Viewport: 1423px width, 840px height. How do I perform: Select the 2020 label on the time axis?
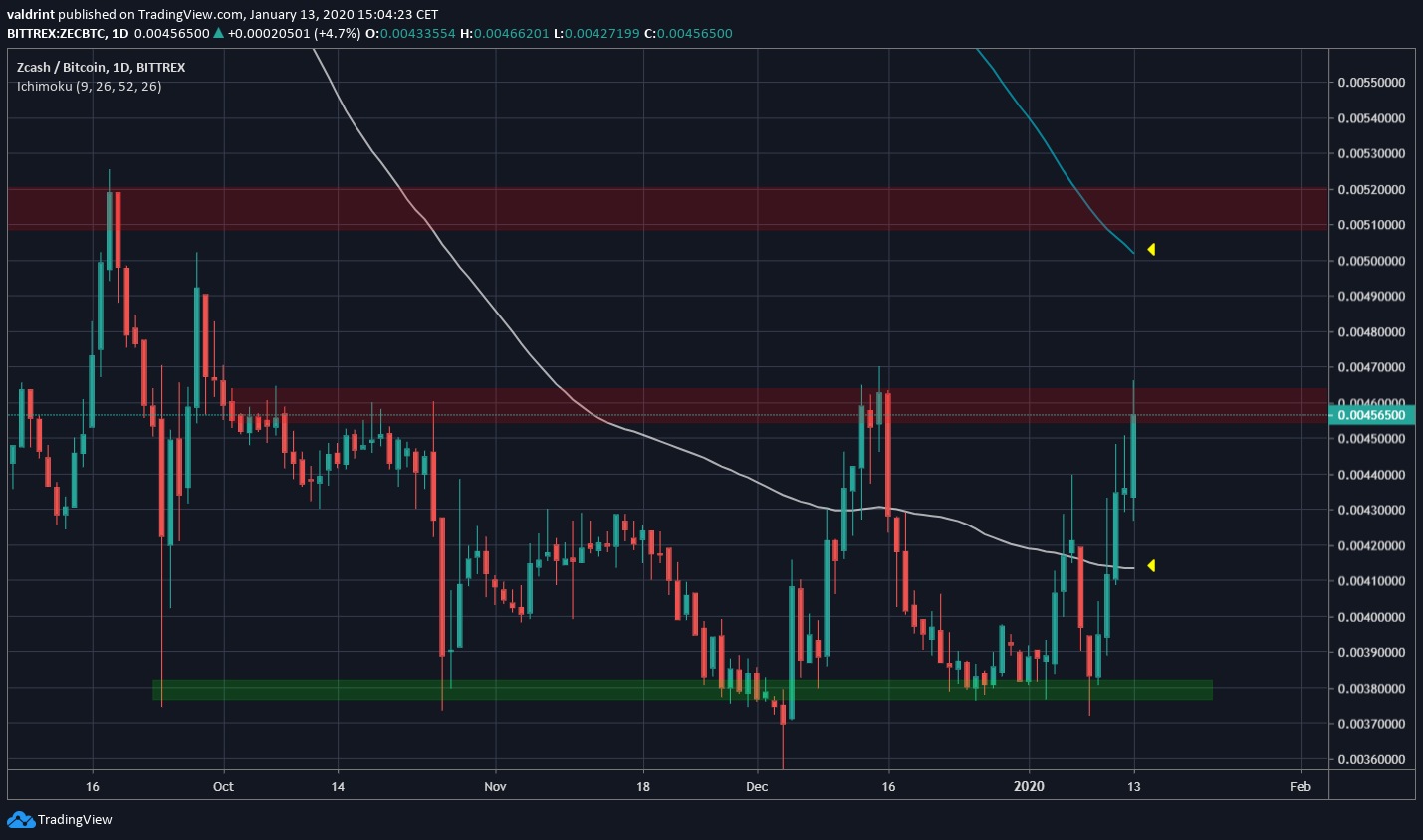pyautogui.click(x=1029, y=786)
